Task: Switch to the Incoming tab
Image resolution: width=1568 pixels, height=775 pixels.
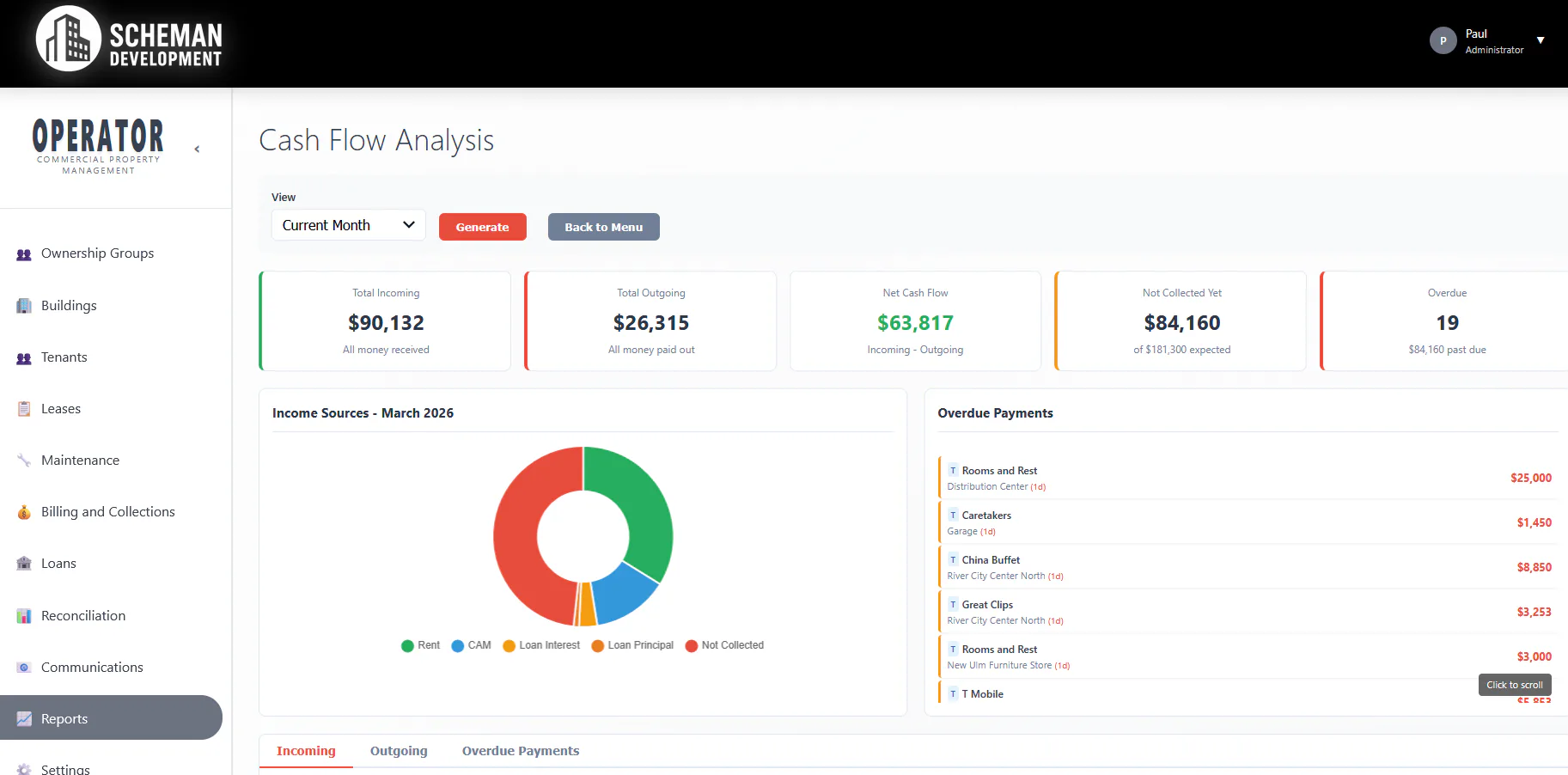Action: [x=306, y=751]
